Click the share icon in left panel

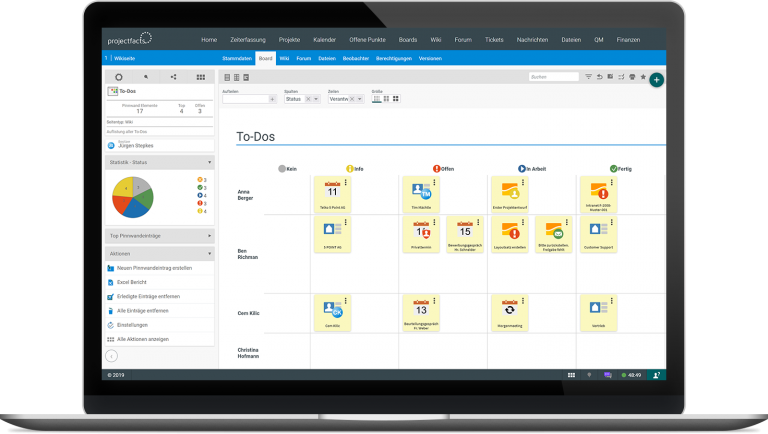[173, 76]
